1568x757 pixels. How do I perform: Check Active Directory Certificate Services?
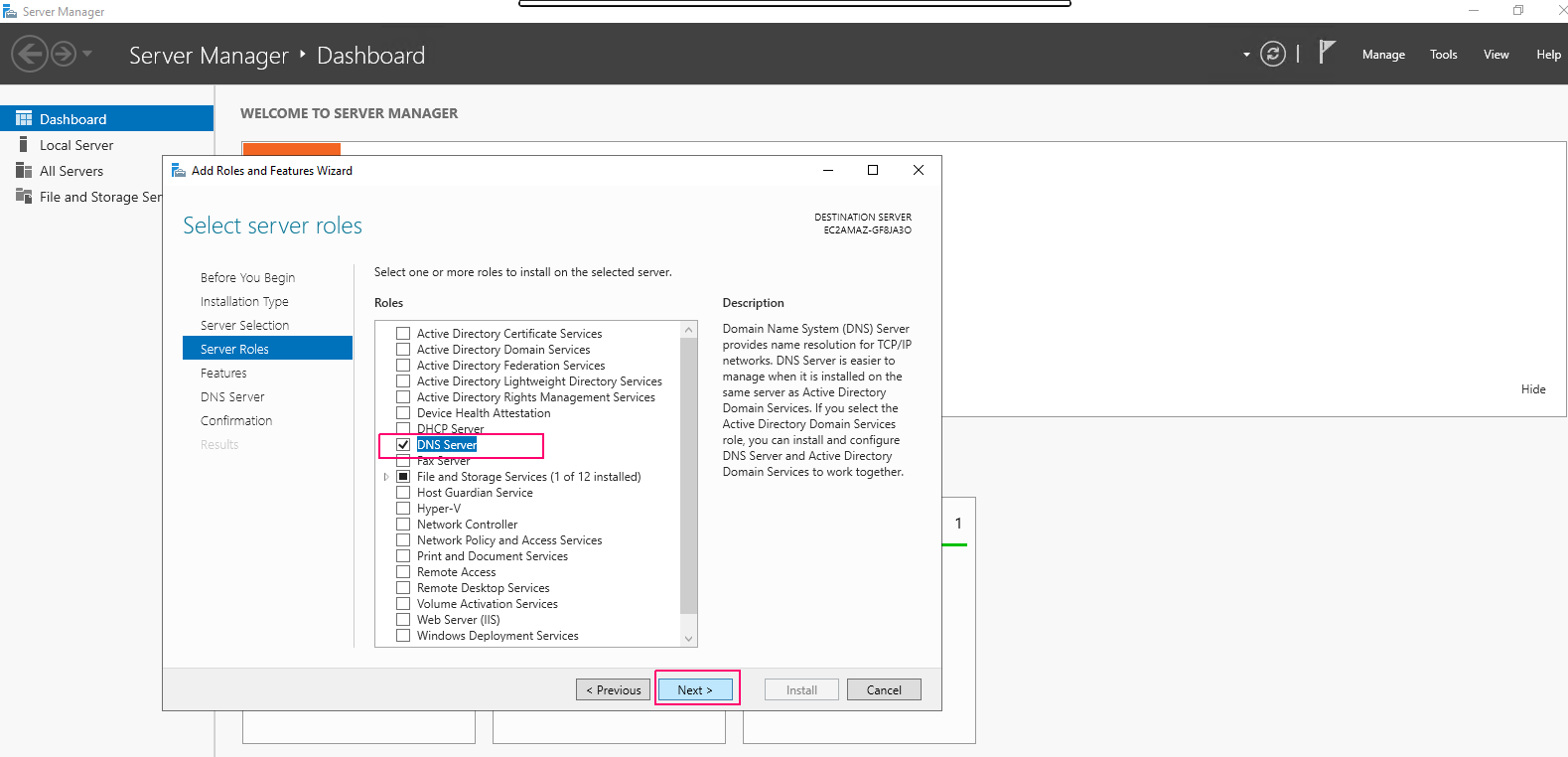click(x=403, y=334)
